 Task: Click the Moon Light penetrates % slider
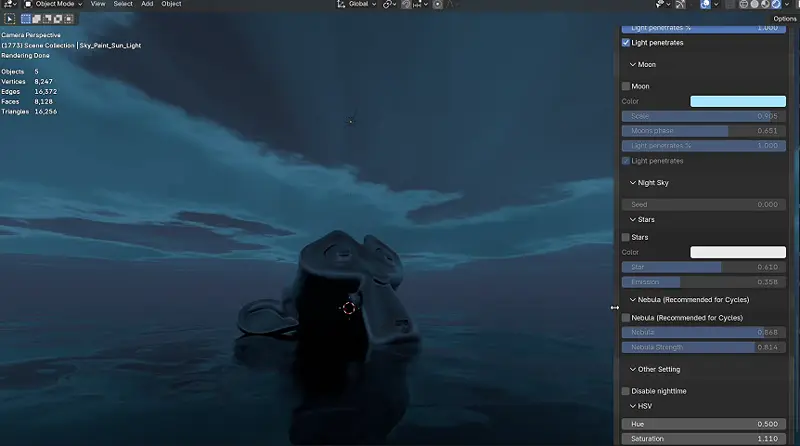point(704,146)
